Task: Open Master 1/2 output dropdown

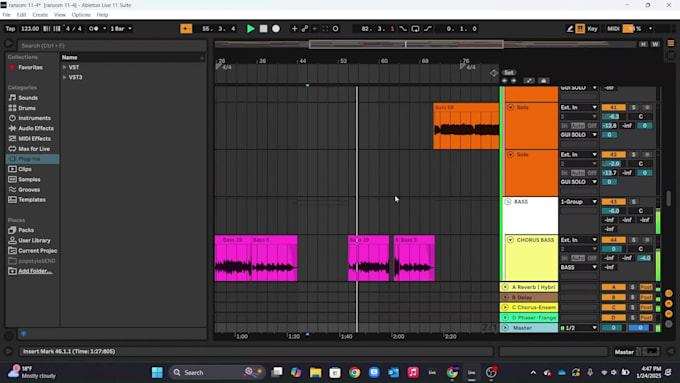Action: [579, 328]
